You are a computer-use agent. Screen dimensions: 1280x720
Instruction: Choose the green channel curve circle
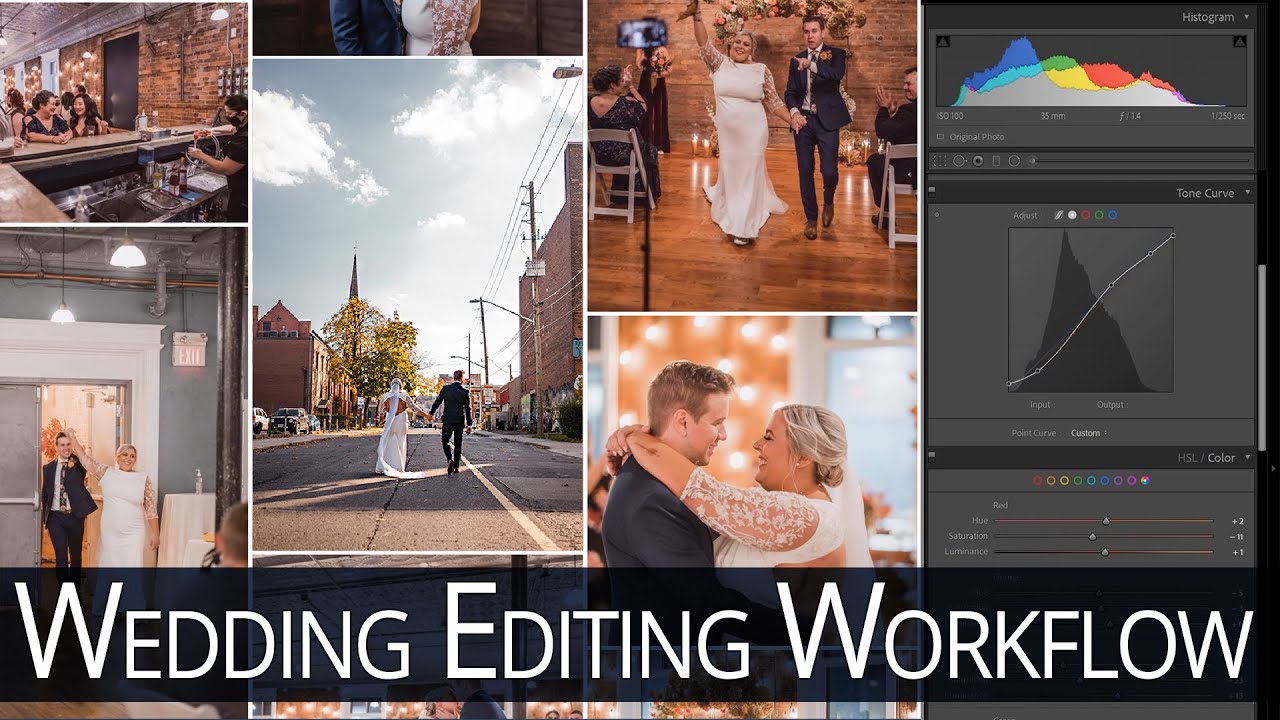(1099, 215)
